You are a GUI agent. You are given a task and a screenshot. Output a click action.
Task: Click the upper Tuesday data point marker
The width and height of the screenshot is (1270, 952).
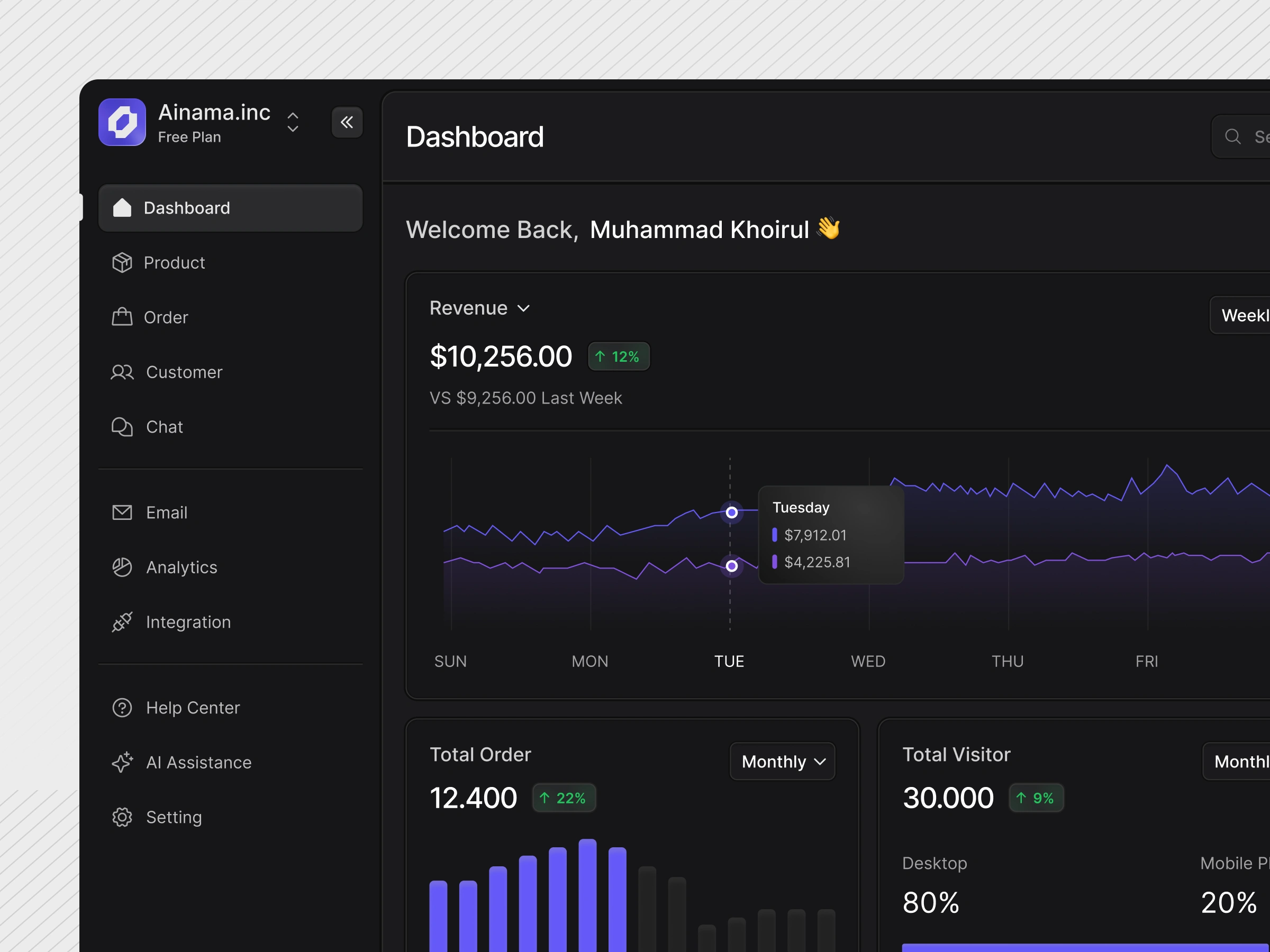731,512
